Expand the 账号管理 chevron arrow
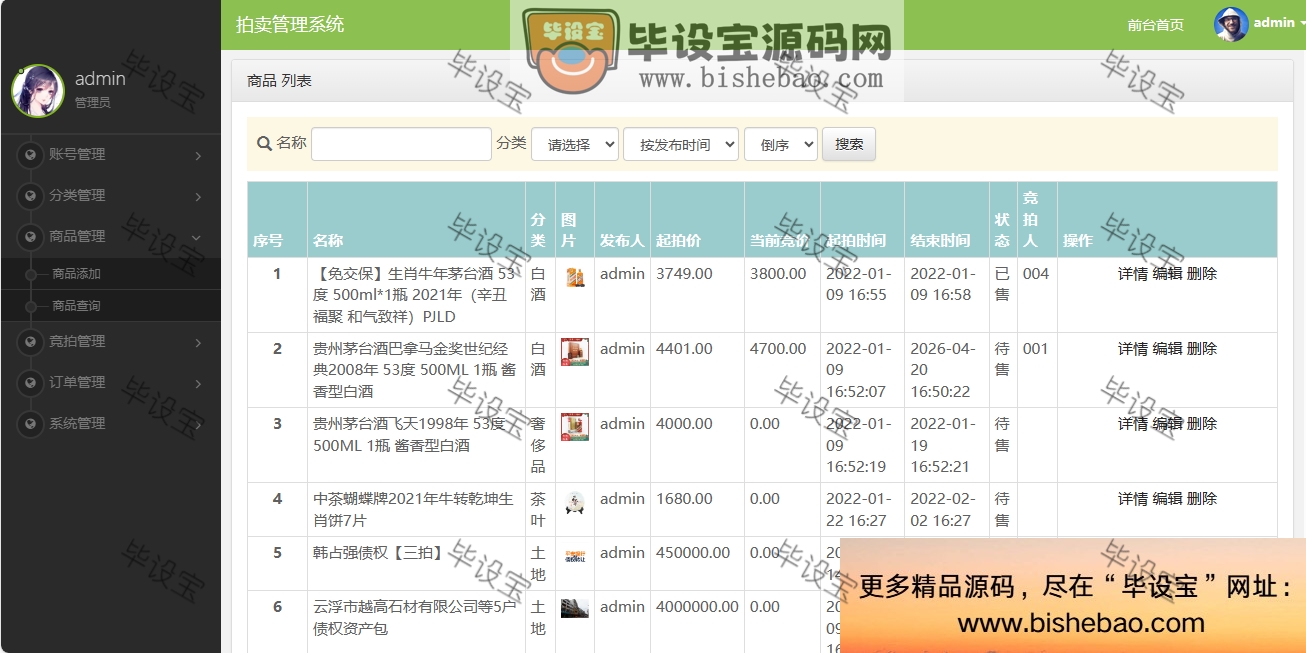 [198, 155]
